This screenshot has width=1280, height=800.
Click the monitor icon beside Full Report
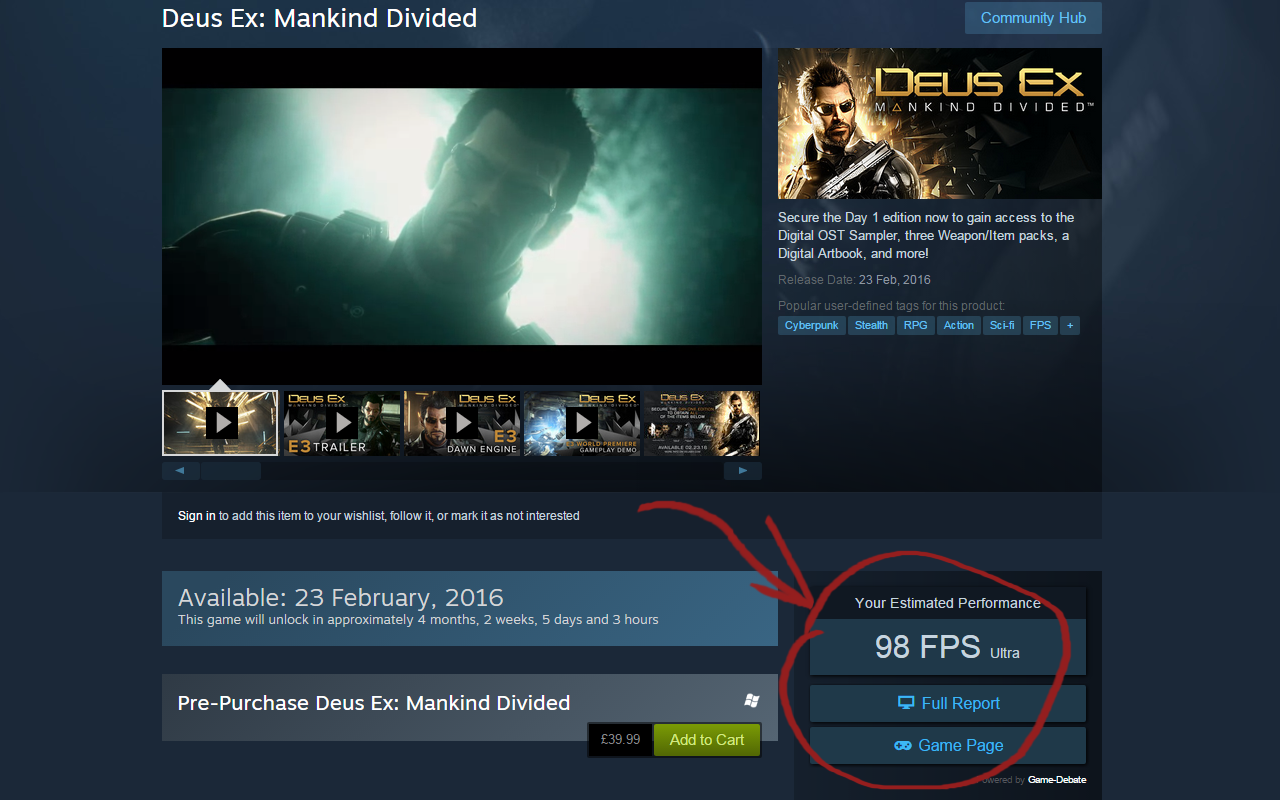(x=908, y=703)
